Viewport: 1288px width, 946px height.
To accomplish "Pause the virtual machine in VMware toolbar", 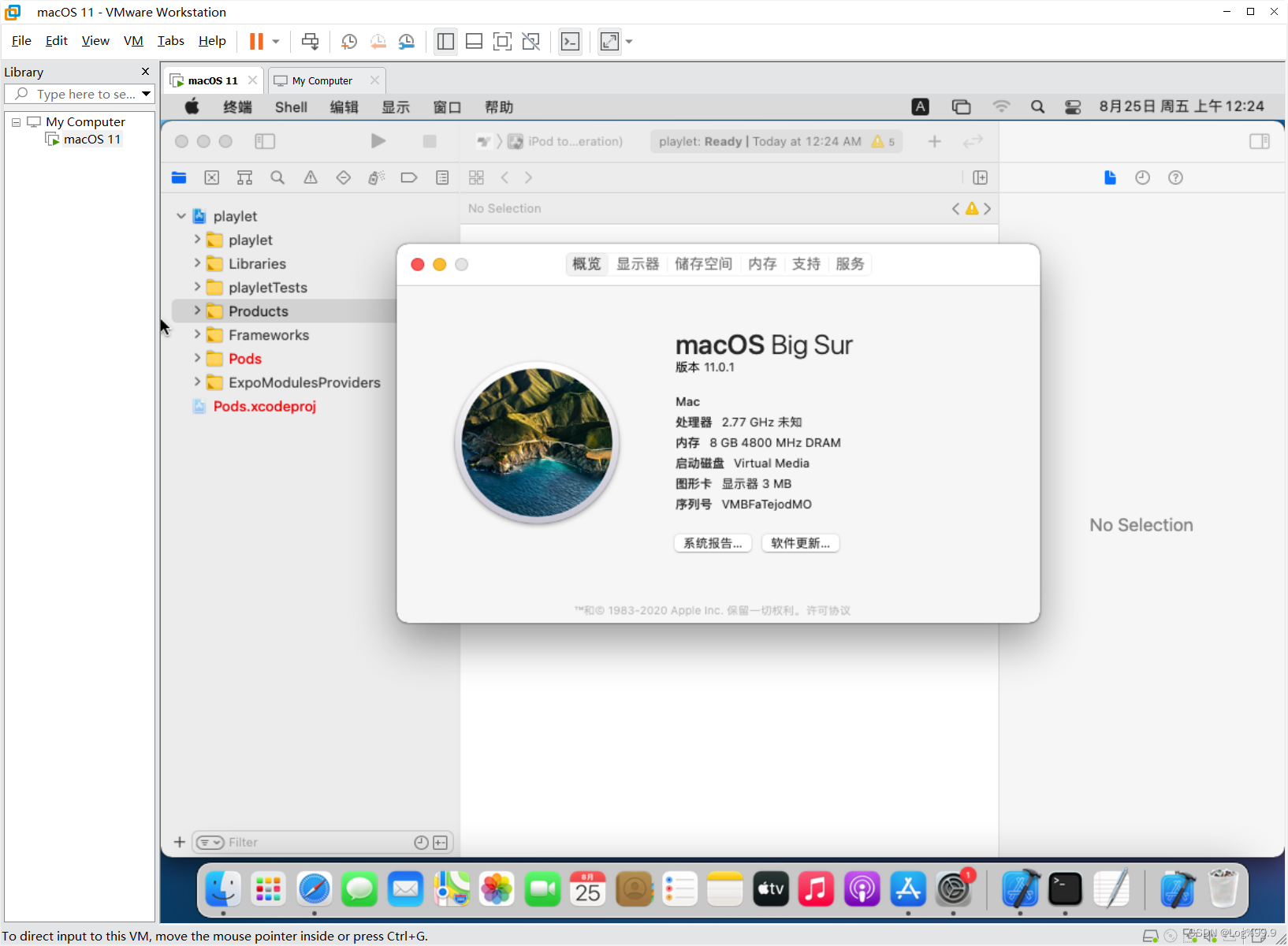I will (256, 41).
